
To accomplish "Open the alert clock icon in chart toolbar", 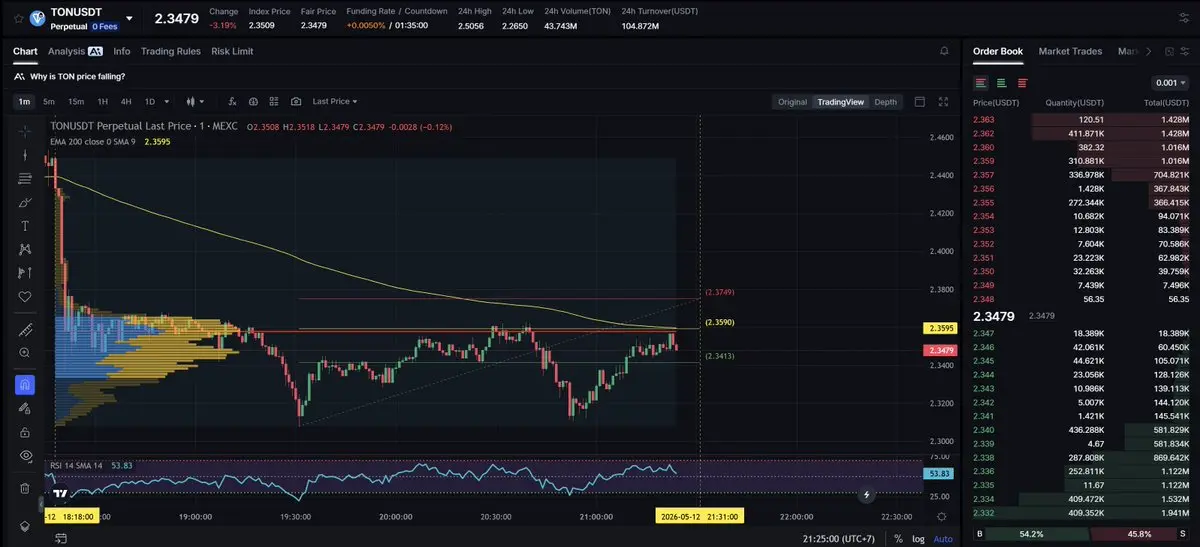I will click(253, 101).
